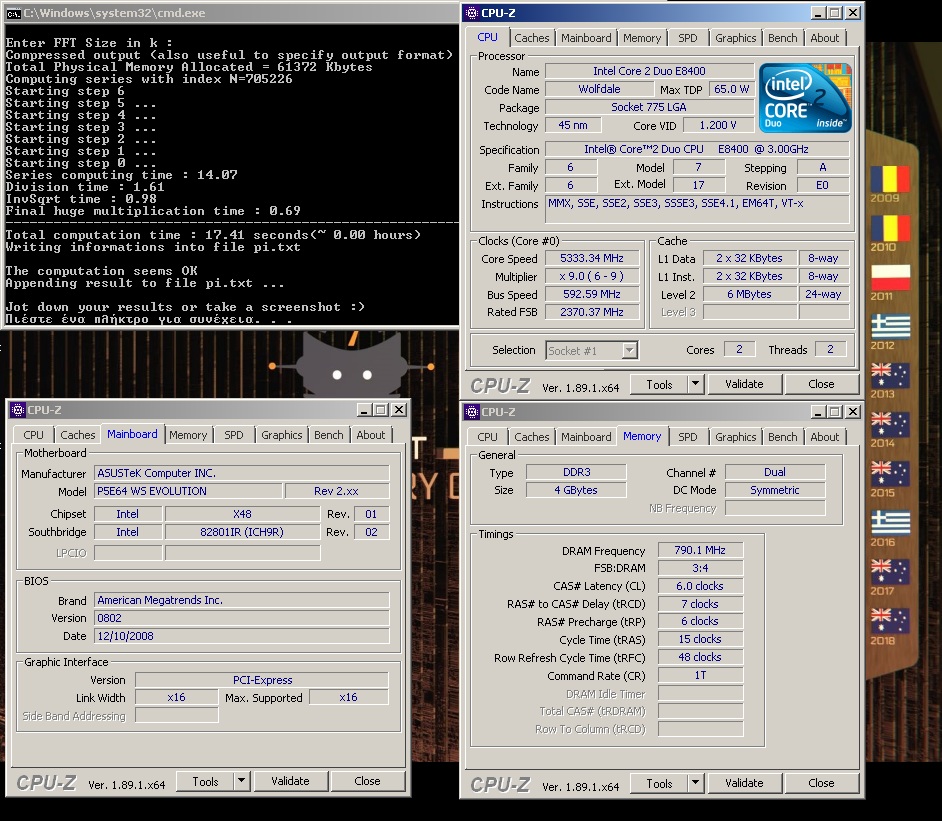Open Mainboard tab in the CPU window
Screen dimensions: 942x821
click(586, 38)
